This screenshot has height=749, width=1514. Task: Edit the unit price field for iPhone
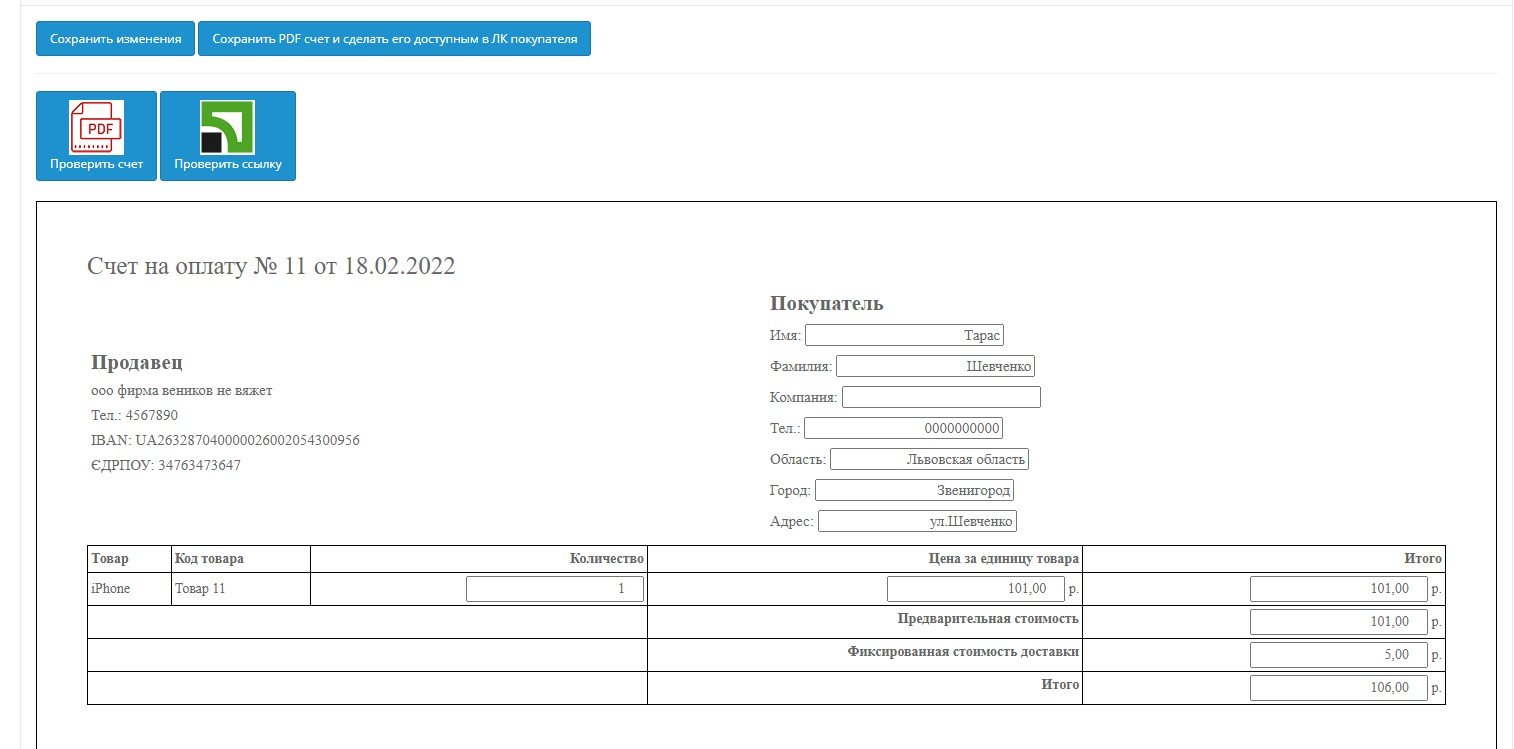[x=975, y=589]
